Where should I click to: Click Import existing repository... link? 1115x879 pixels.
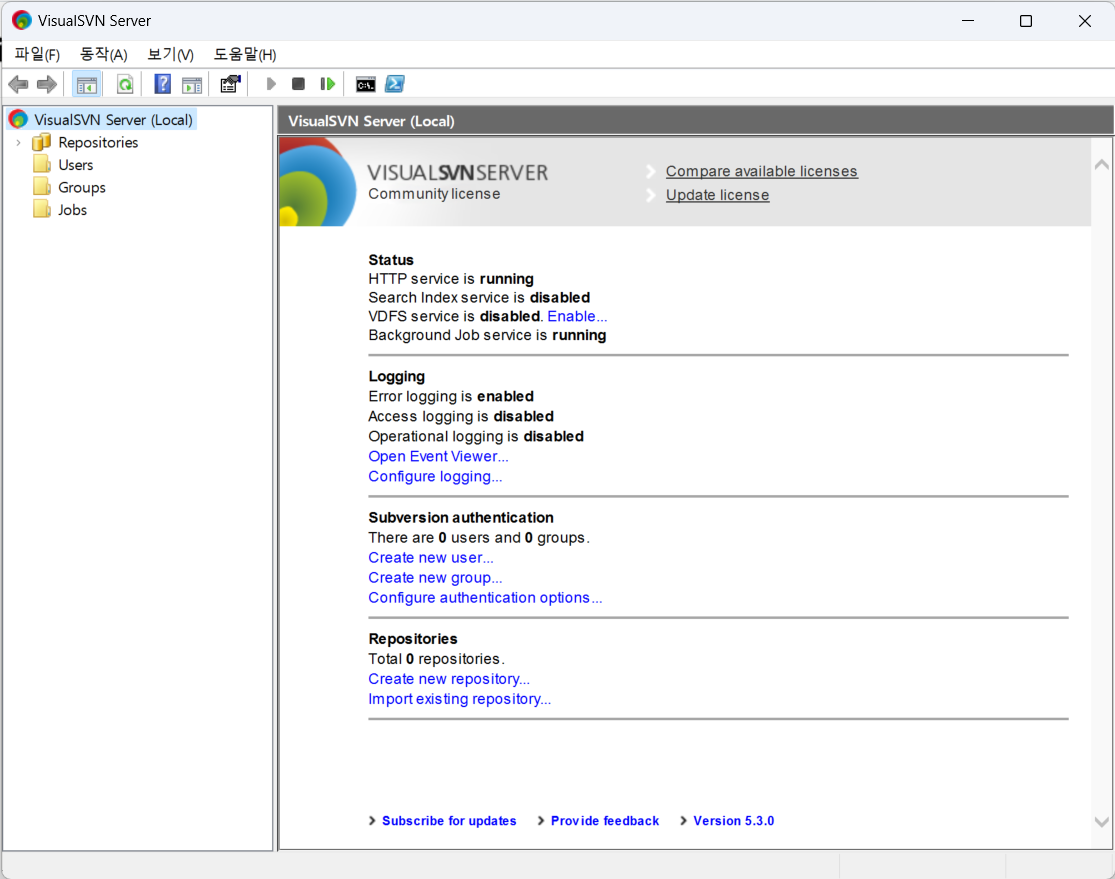pos(459,699)
